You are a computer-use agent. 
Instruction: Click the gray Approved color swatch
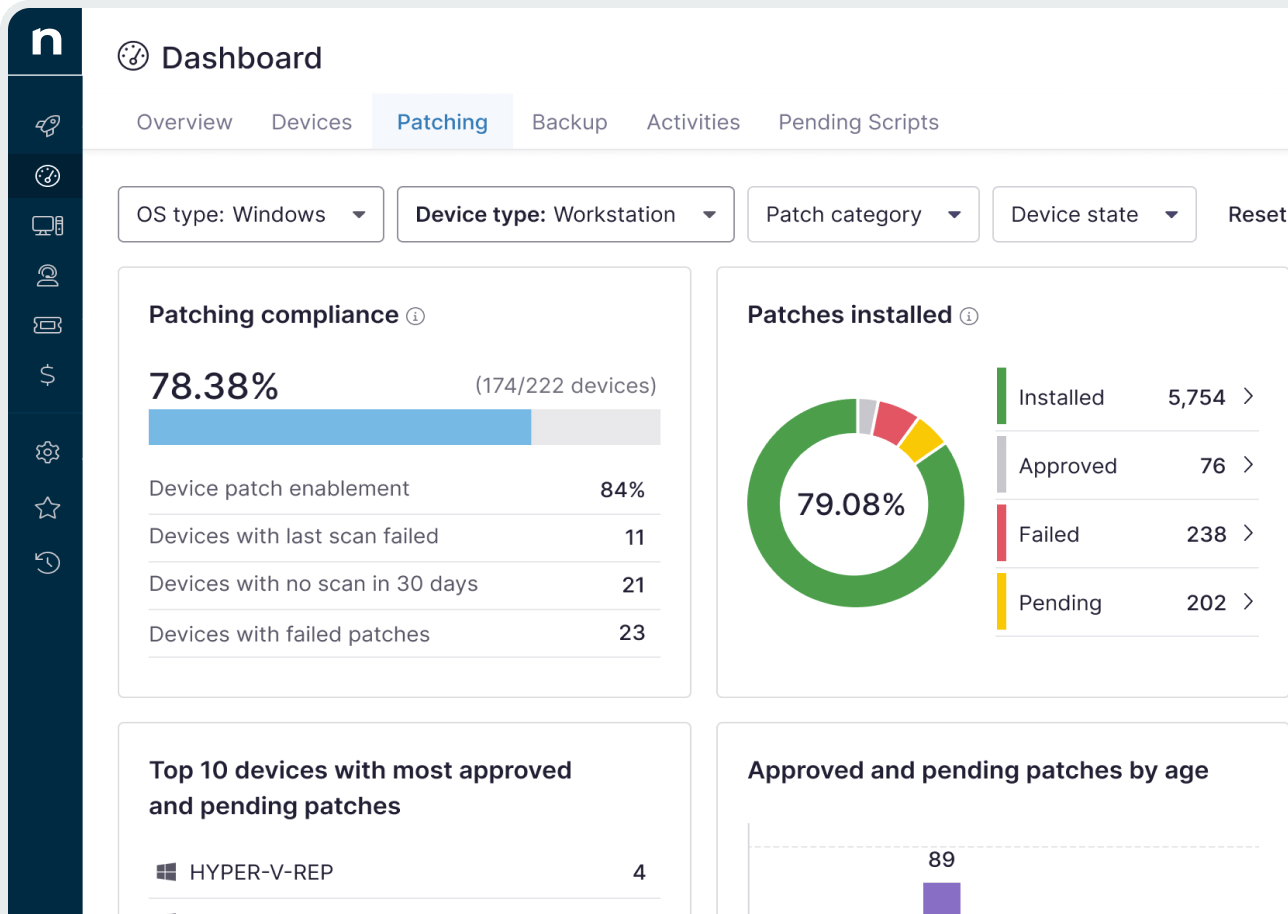click(x=1001, y=465)
